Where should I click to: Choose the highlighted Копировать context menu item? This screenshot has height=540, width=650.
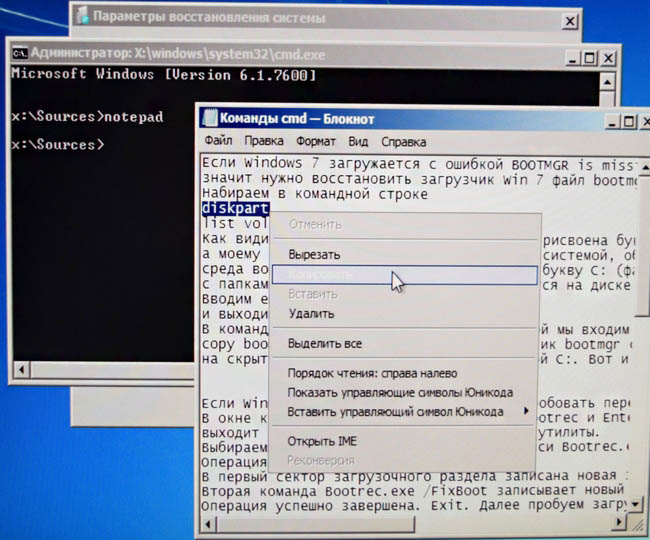405,275
